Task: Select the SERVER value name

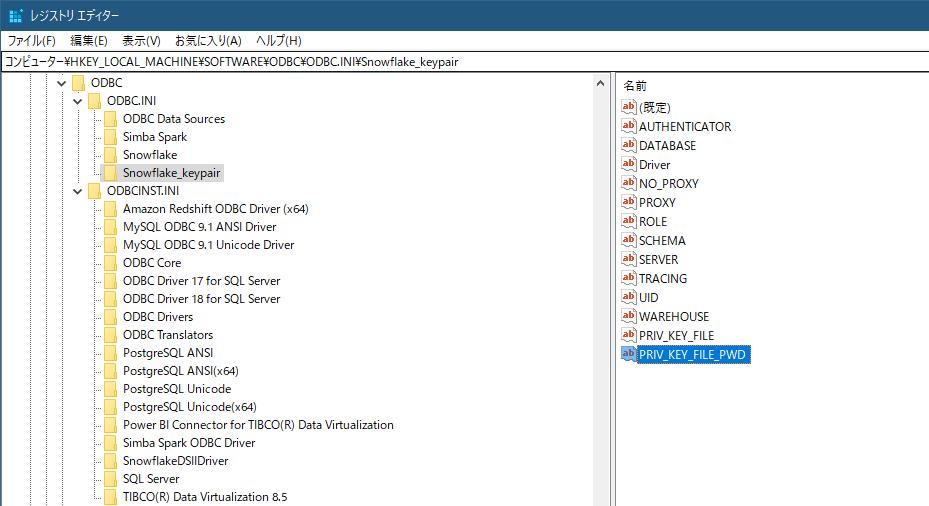Action: coord(658,260)
